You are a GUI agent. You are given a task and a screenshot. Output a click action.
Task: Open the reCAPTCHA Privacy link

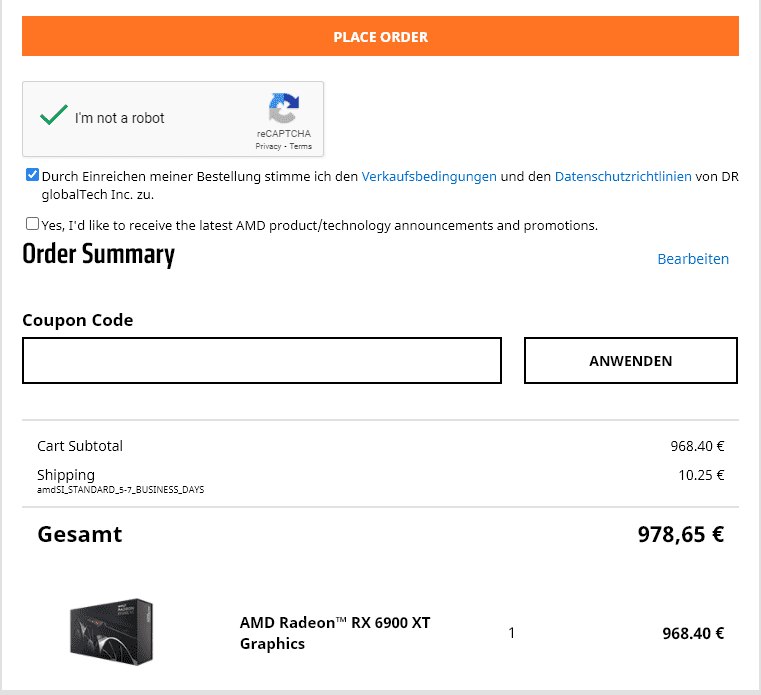(268, 146)
